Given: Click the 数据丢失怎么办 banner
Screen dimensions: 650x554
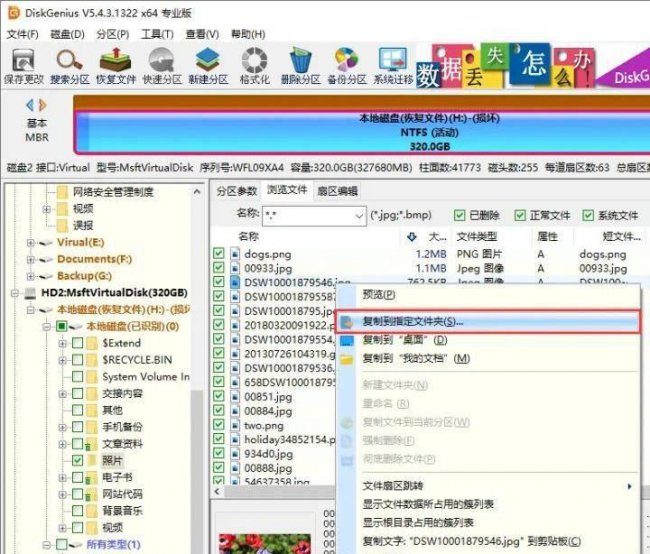Looking at the screenshot, I should point(505,66).
